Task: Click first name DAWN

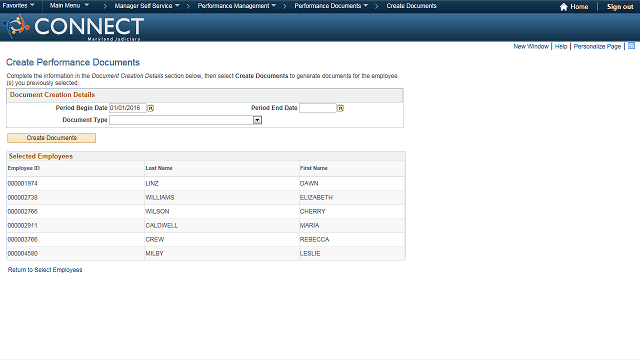Action: click(x=309, y=184)
